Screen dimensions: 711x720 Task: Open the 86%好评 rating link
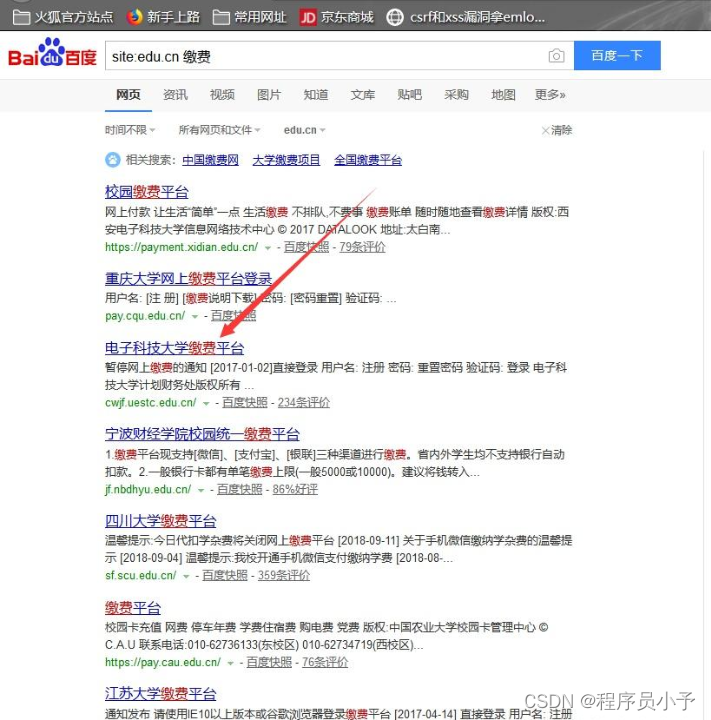point(295,489)
